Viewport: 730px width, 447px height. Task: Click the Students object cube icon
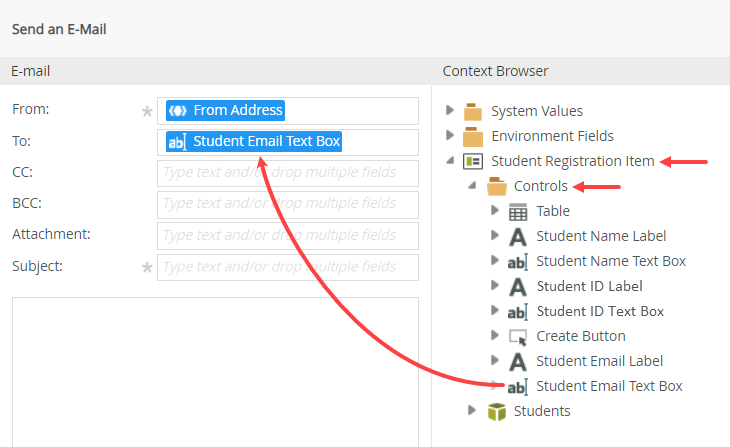pos(496,411)
